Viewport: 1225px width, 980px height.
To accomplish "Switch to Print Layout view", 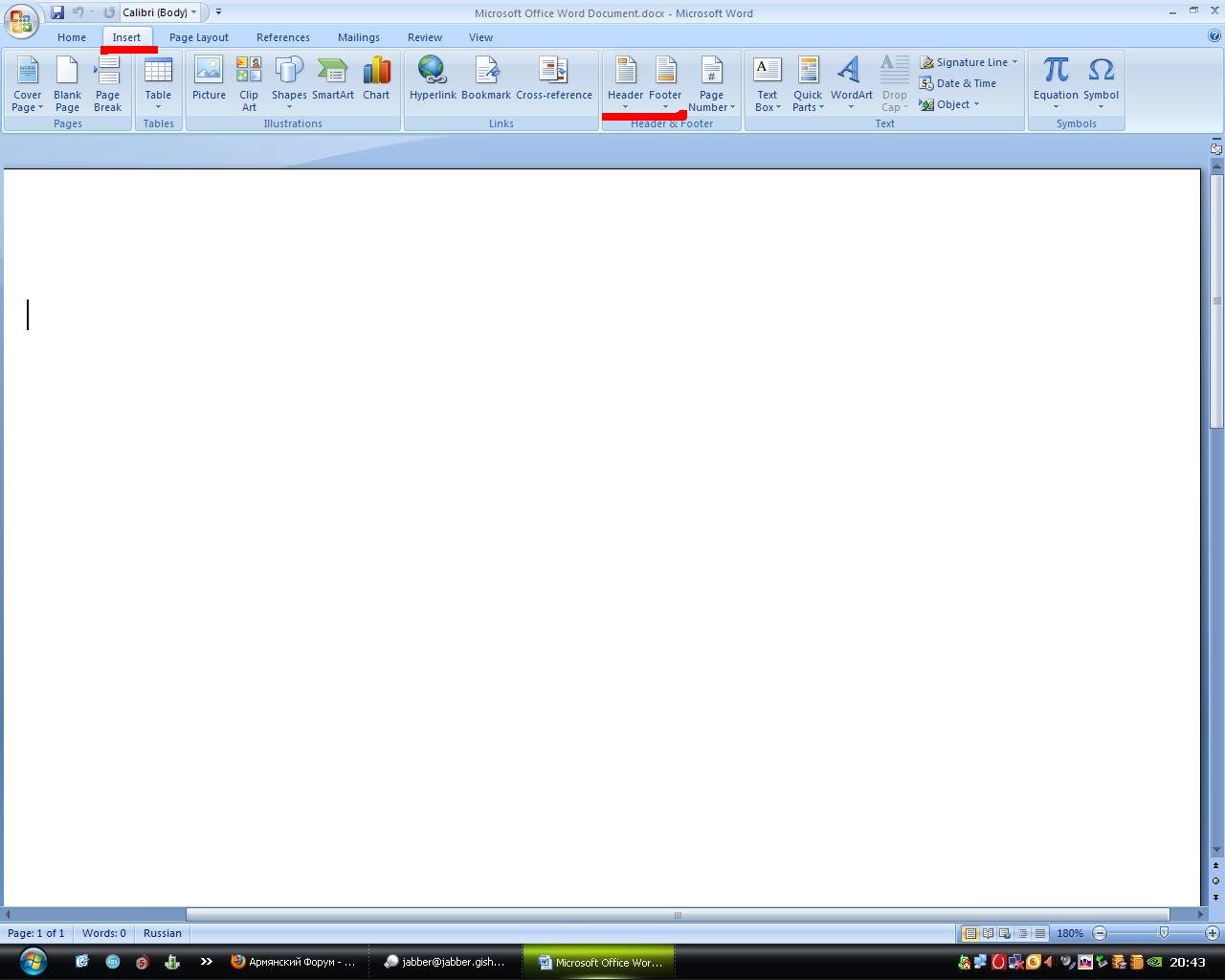I will point(969,933).
